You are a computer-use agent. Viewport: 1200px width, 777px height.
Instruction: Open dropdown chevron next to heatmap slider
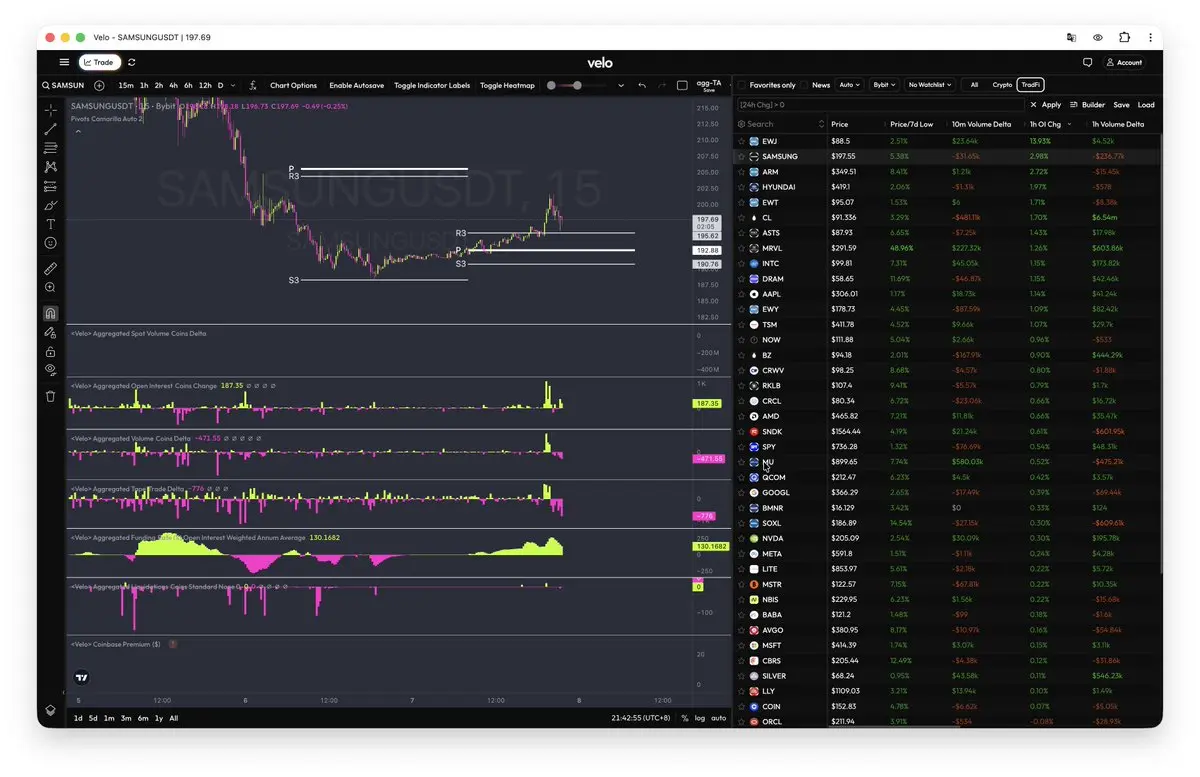tap(621, 85)
